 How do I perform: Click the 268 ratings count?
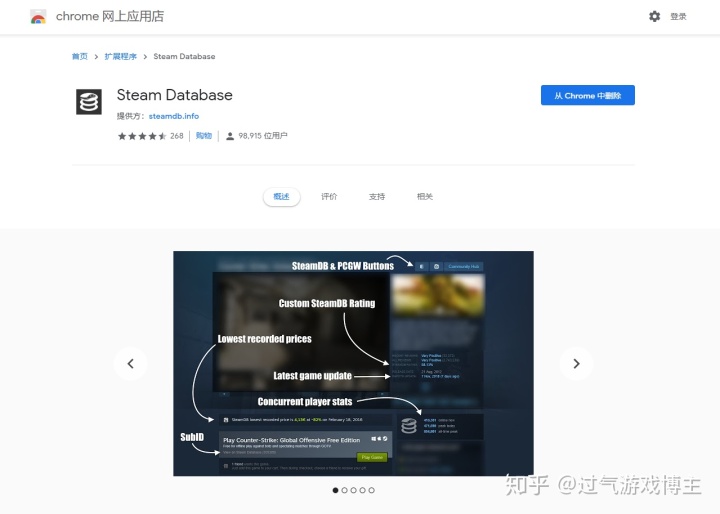(x=177, y=136)
